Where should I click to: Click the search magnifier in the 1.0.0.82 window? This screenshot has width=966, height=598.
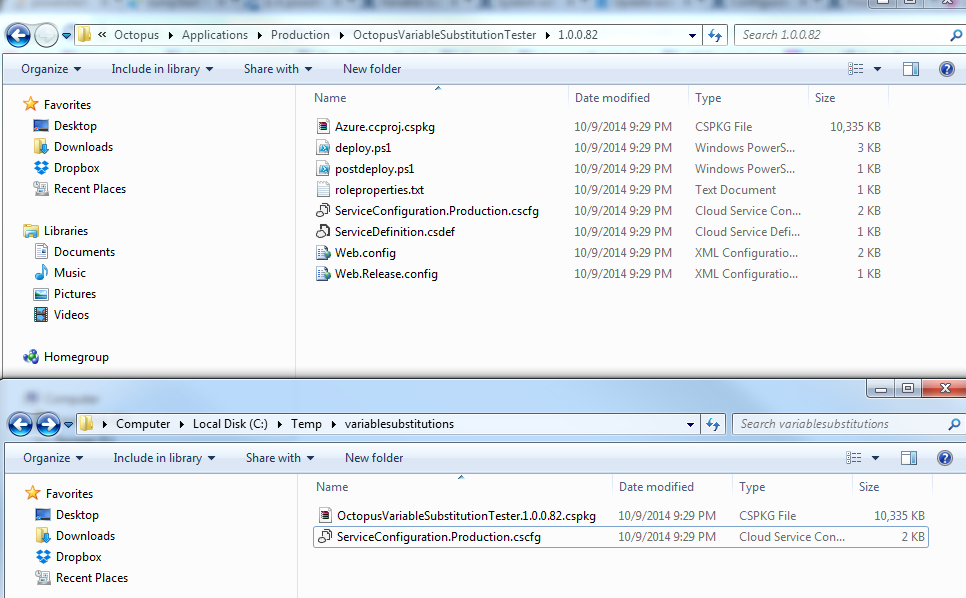coord(956,35)
